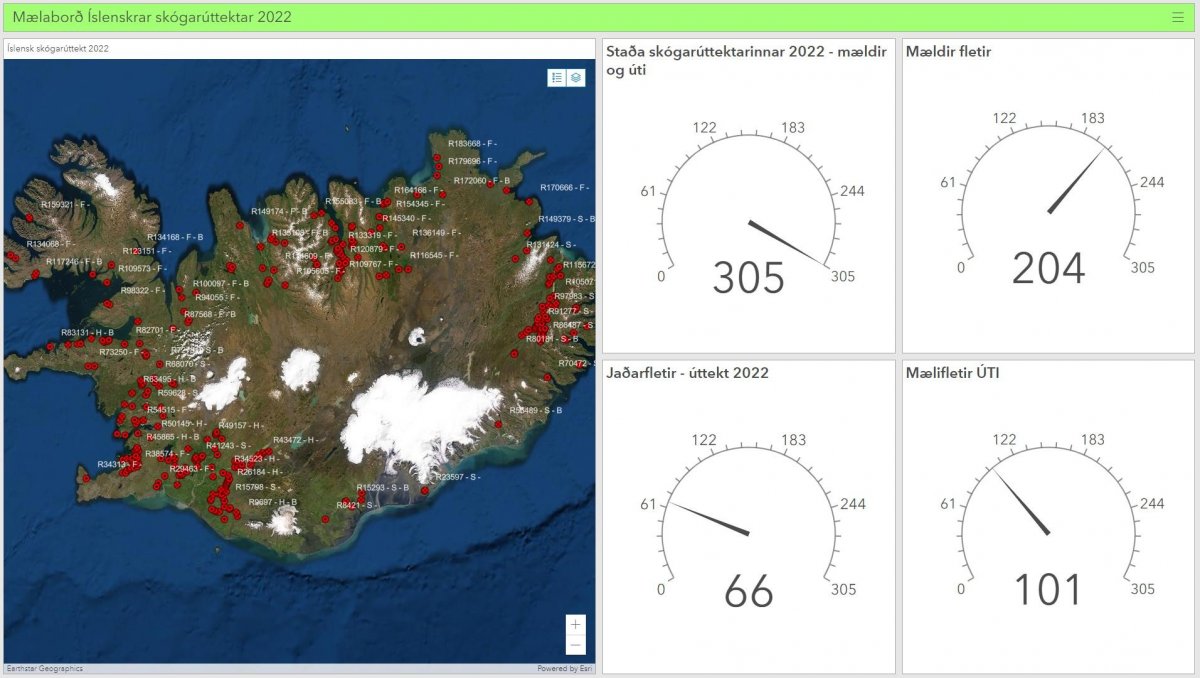1200x678 pixels.
Task: Open the dashboard hamburger menu
Action: coord(1177,17)
